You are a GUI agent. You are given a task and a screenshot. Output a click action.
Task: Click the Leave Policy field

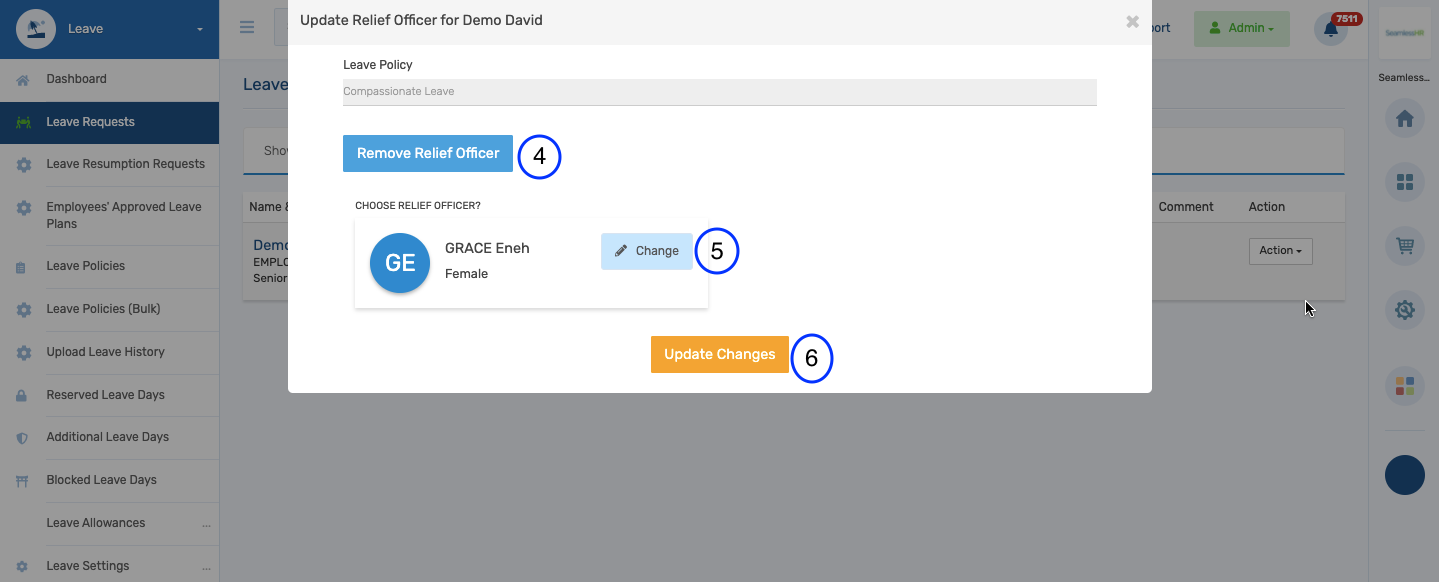pyautogui.click(x=719, y=92)
